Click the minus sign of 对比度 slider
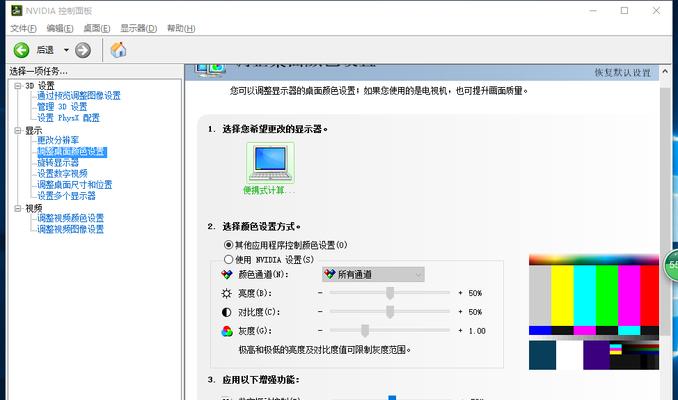This screenshot has height=400, width=678. [x=320, y=311]
